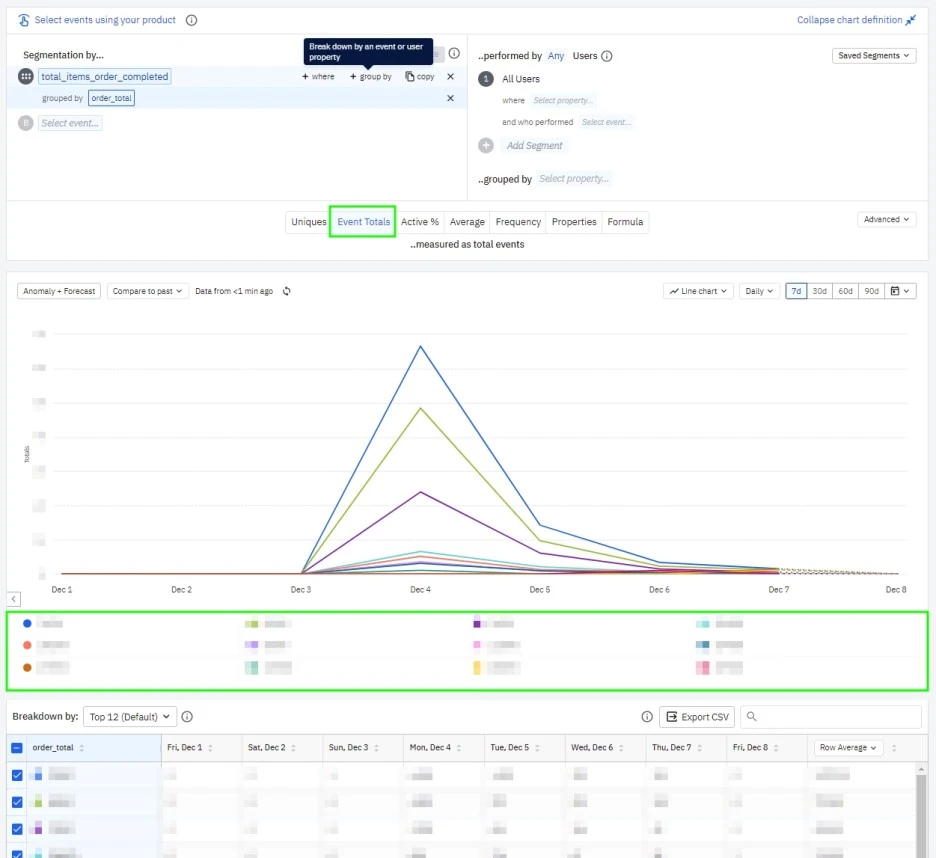Collapse the chart definition panel
The width and height of the screenshot is (936, 858).
point(856,20)
